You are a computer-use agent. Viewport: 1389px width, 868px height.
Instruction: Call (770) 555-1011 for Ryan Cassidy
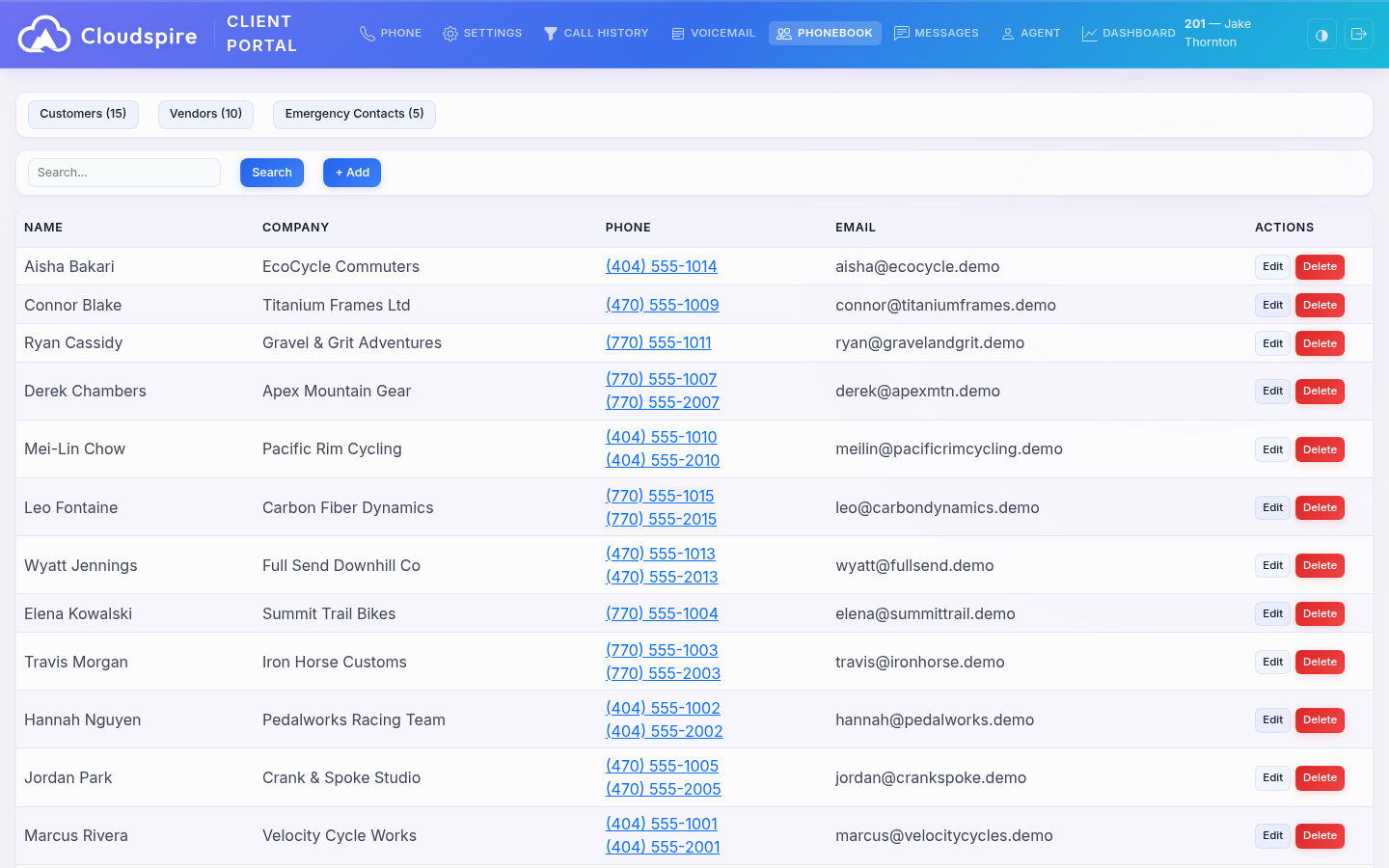(659, 342)
